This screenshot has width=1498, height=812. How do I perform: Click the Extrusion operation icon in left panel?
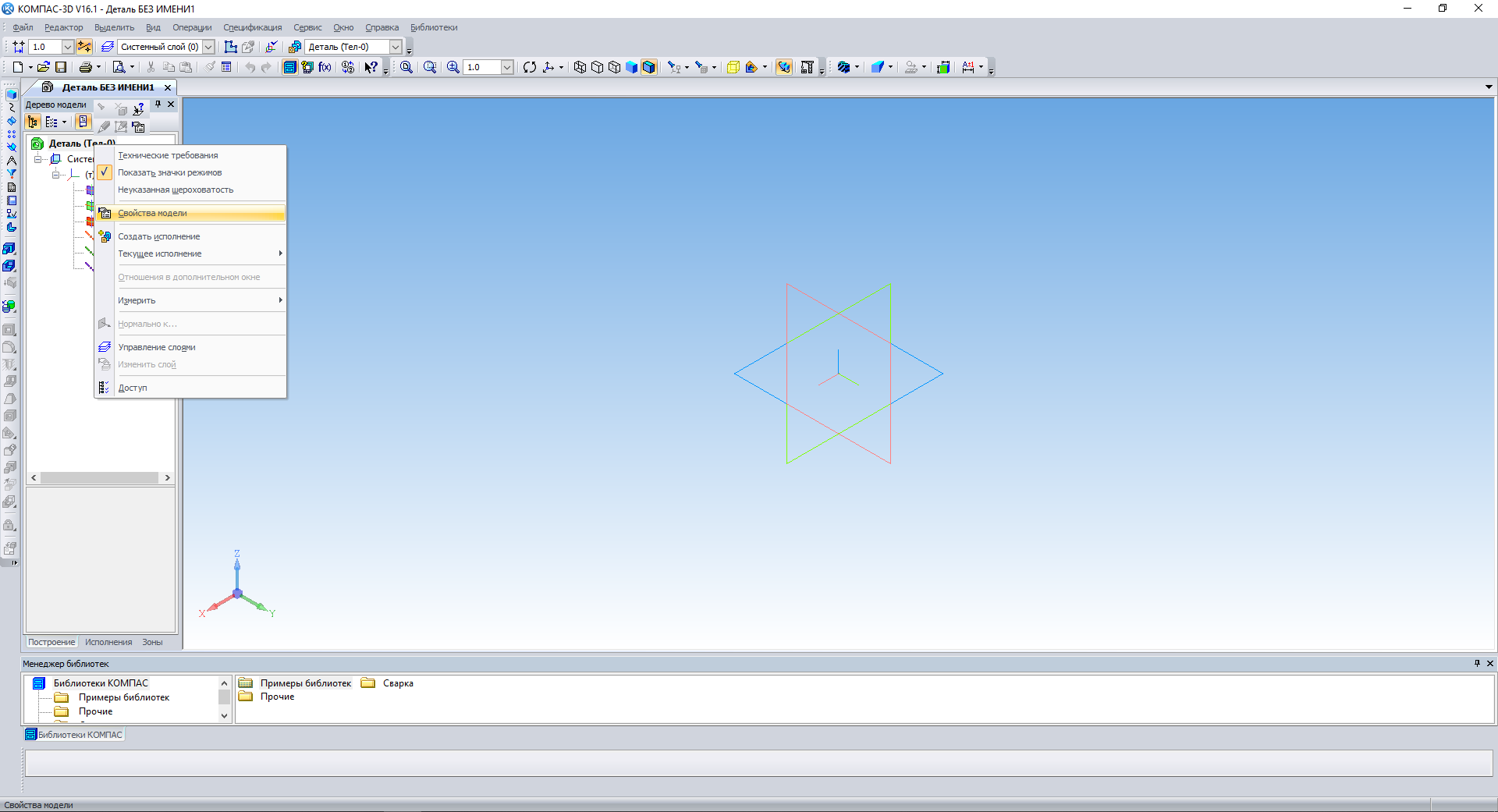point(9,249)
